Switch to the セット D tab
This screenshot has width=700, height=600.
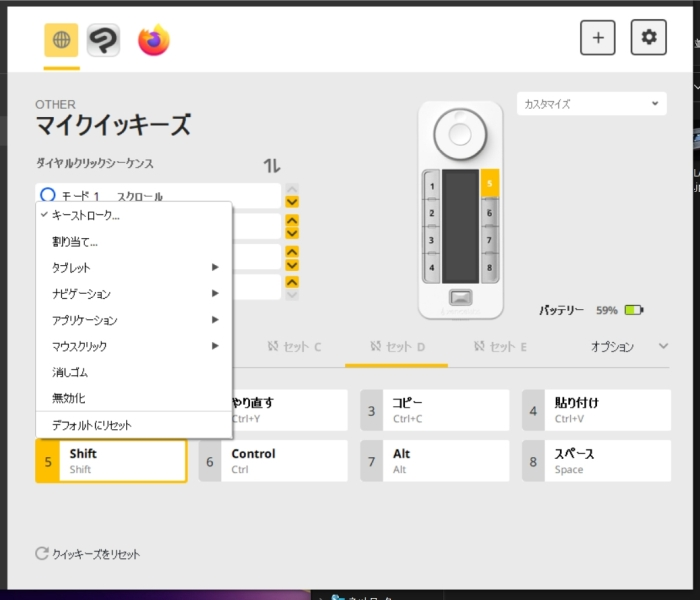coord(399,347)
